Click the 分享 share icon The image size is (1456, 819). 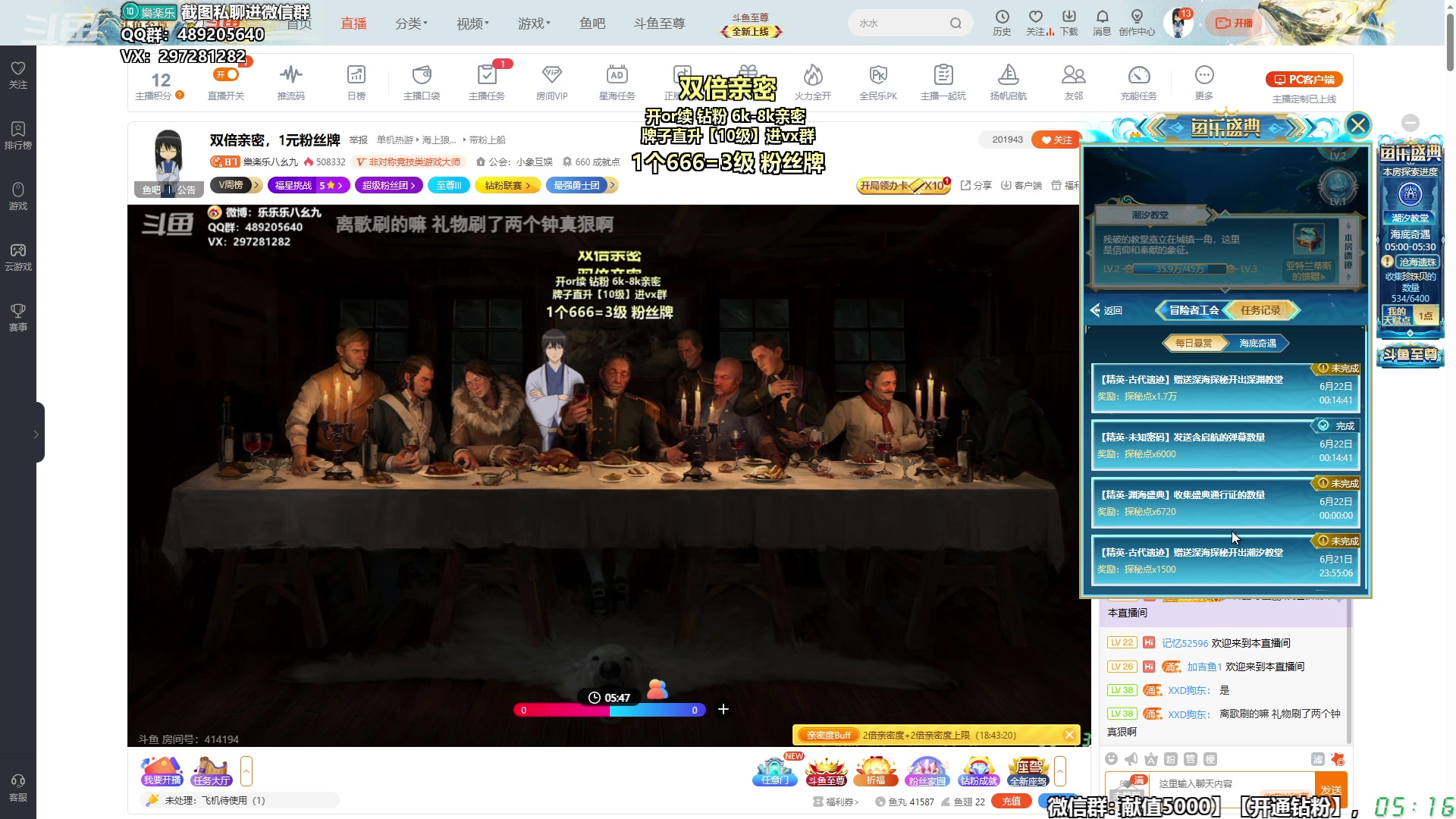click(976, 185)
